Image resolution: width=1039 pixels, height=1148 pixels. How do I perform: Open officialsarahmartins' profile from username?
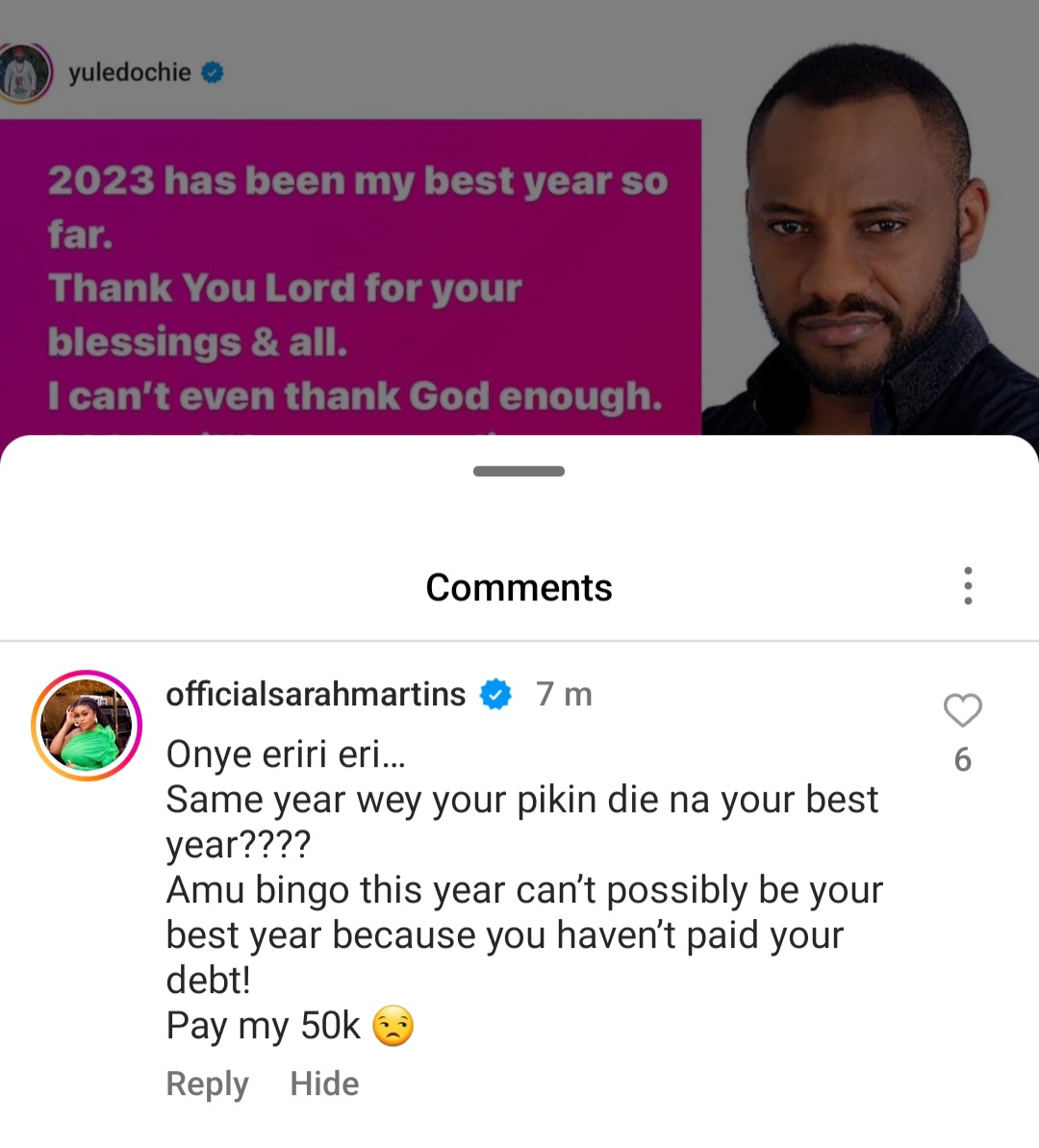[316, 694]
